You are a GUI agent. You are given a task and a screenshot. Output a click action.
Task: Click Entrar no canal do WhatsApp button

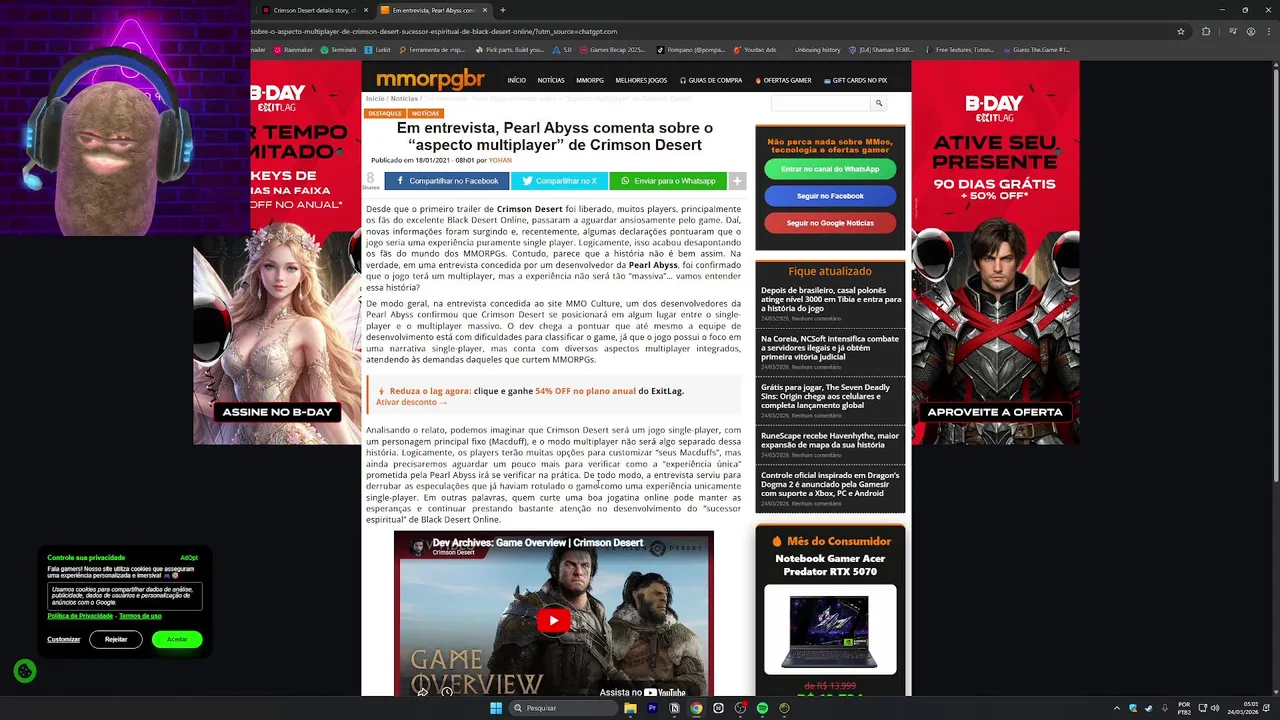830,169
